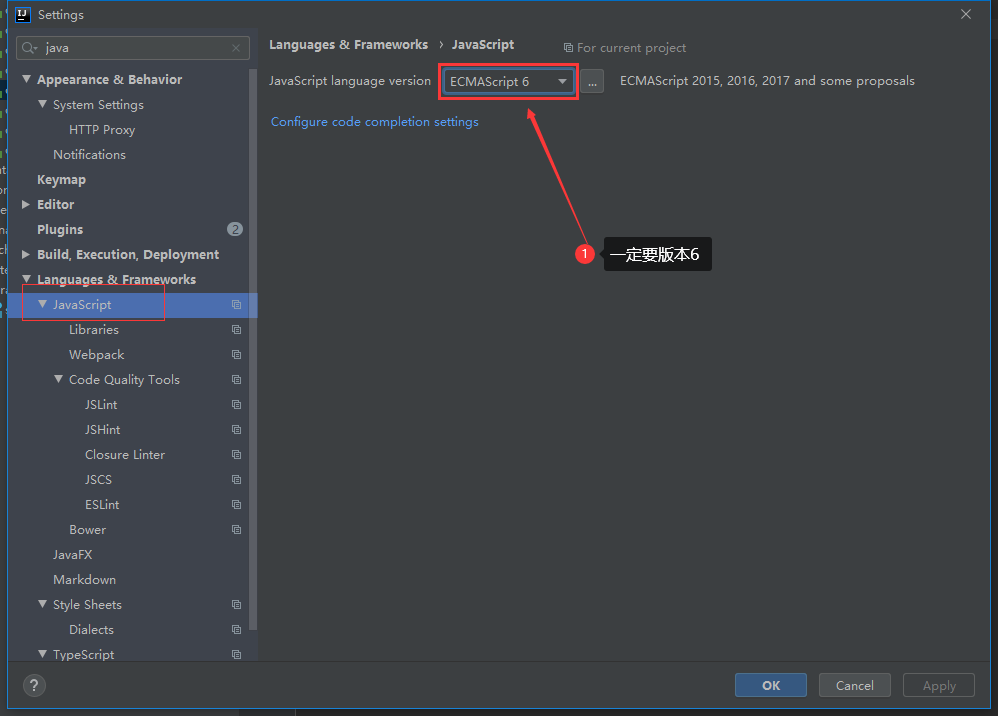Click the settings search field containing 'java'

133,48
